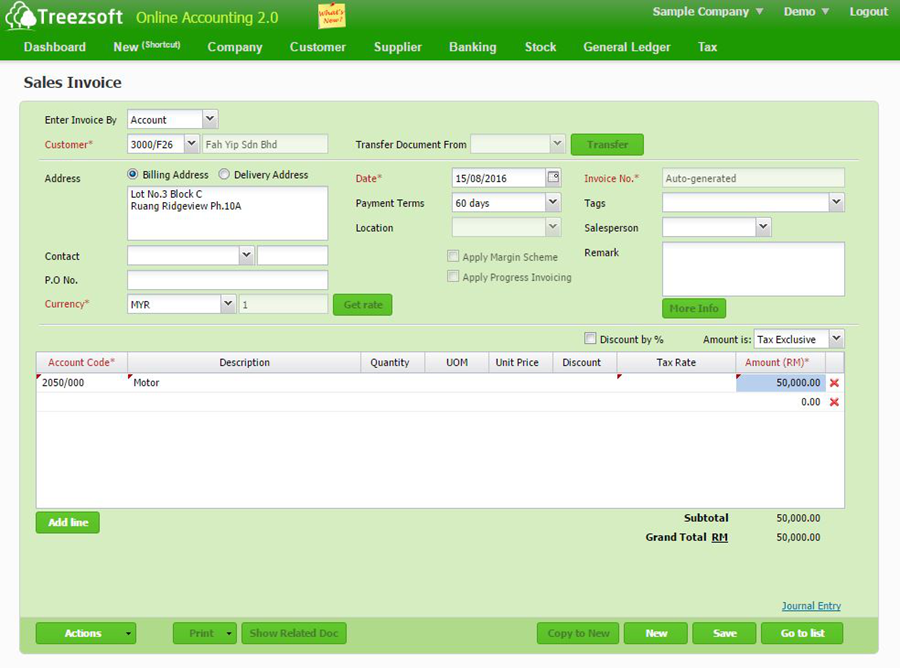This screenshot has width=900, height=668.
Task: Open the Tax menu
Action: click(x=707, y=47)
